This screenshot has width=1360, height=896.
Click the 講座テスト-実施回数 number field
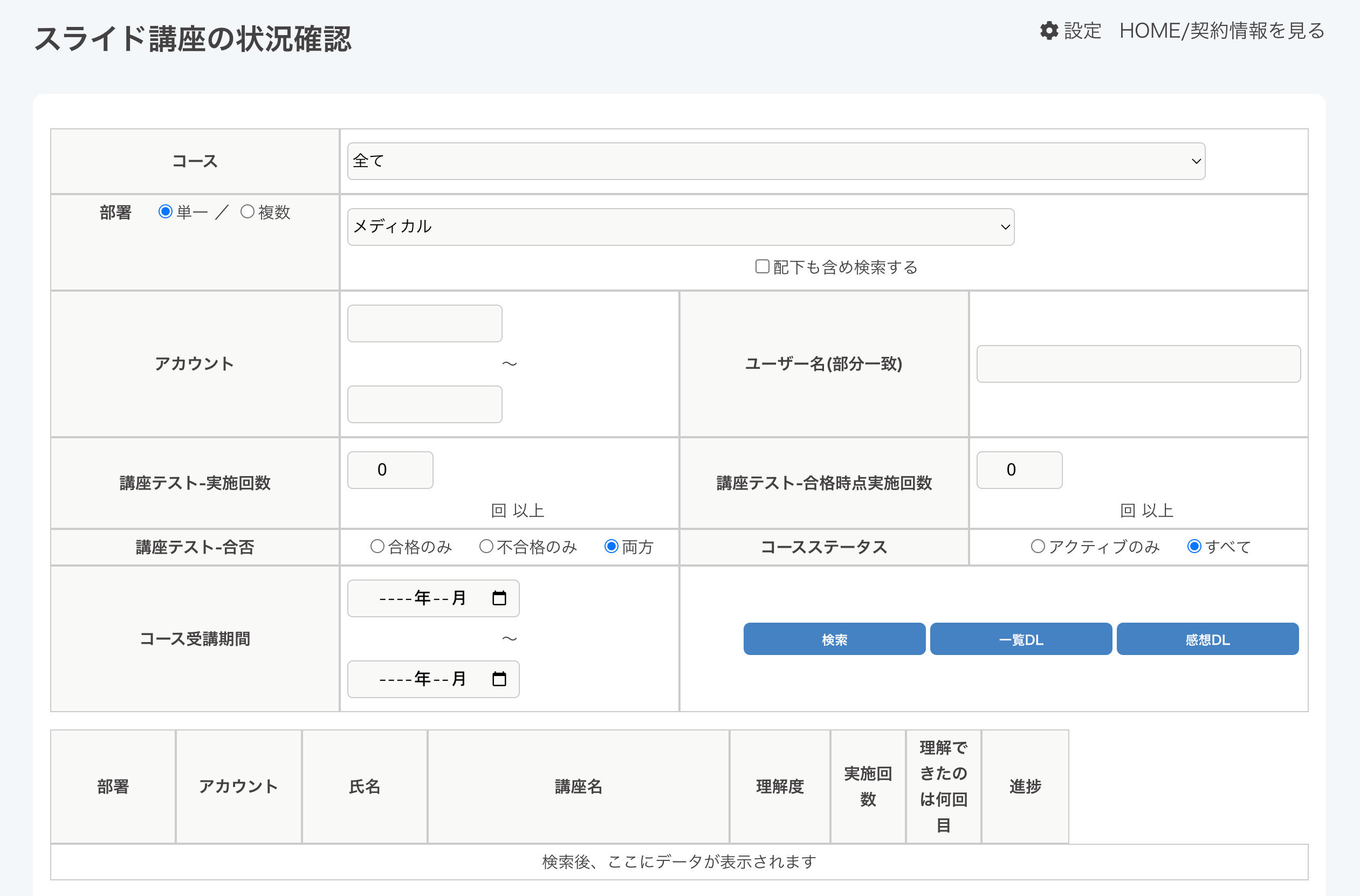point(390,469)
